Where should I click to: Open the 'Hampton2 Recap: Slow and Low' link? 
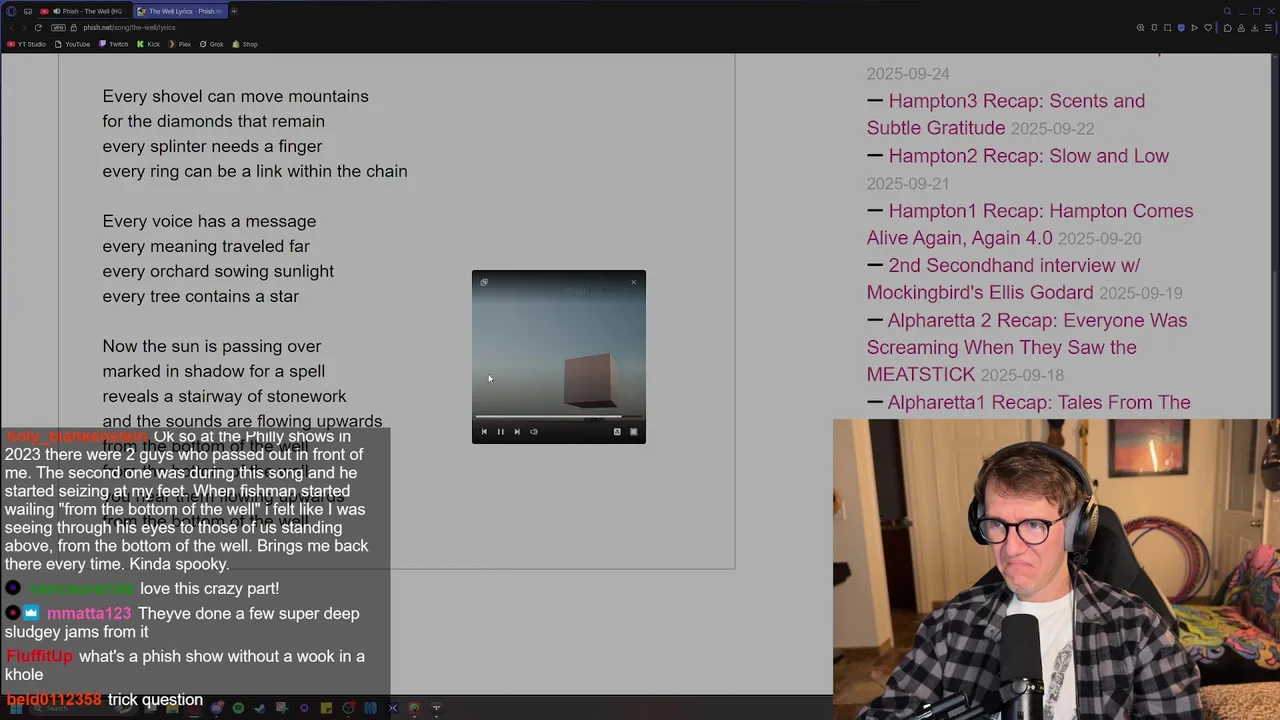[1028, 156]
